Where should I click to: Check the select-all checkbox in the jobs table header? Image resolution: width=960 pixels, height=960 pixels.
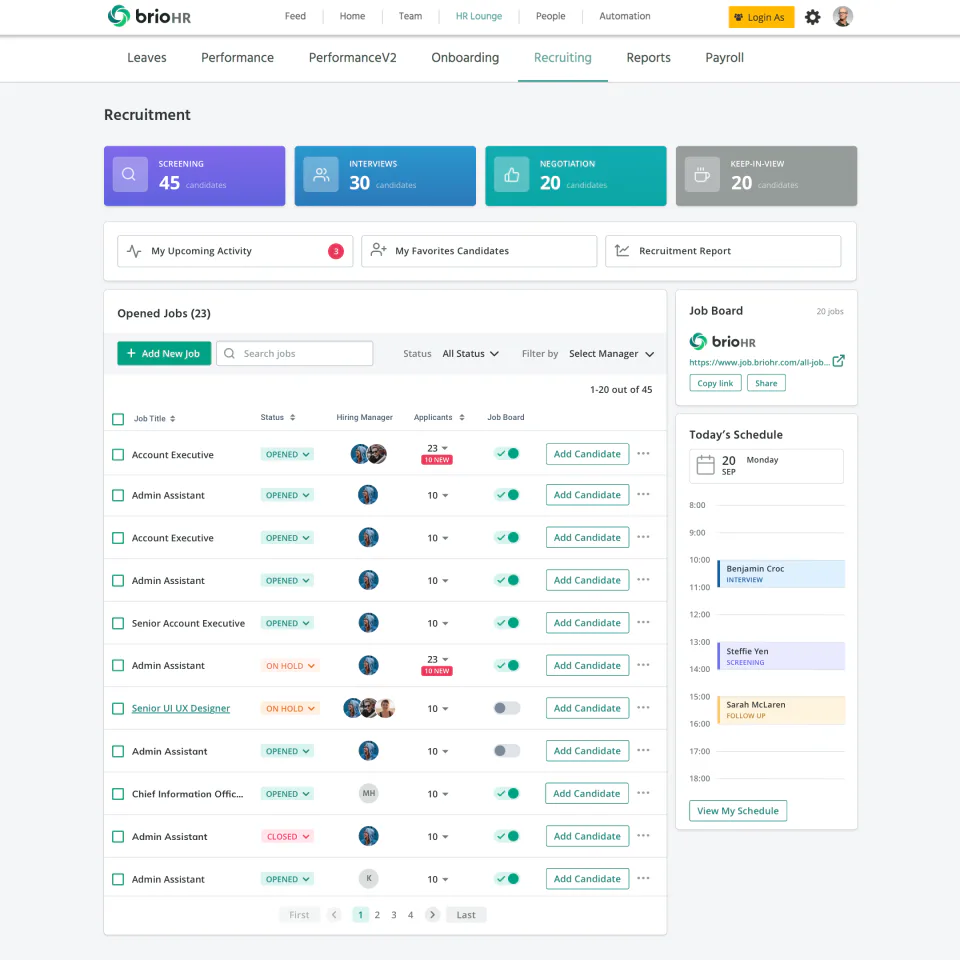[x=117, y=418]
